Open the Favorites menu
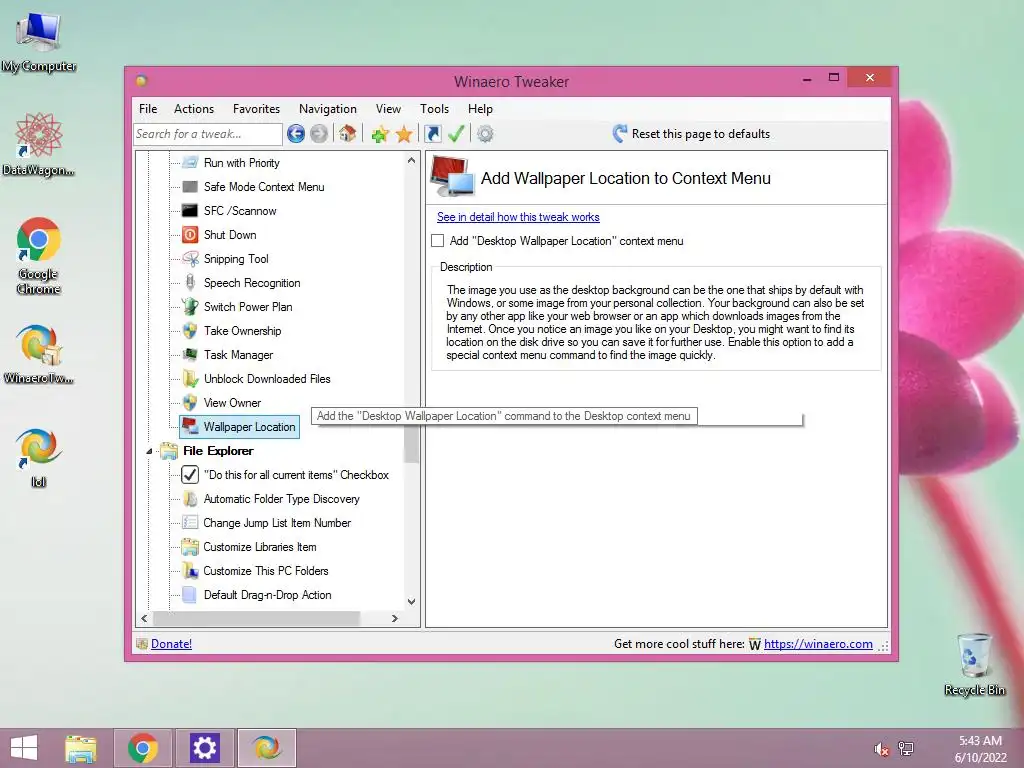 coord(256,109)
